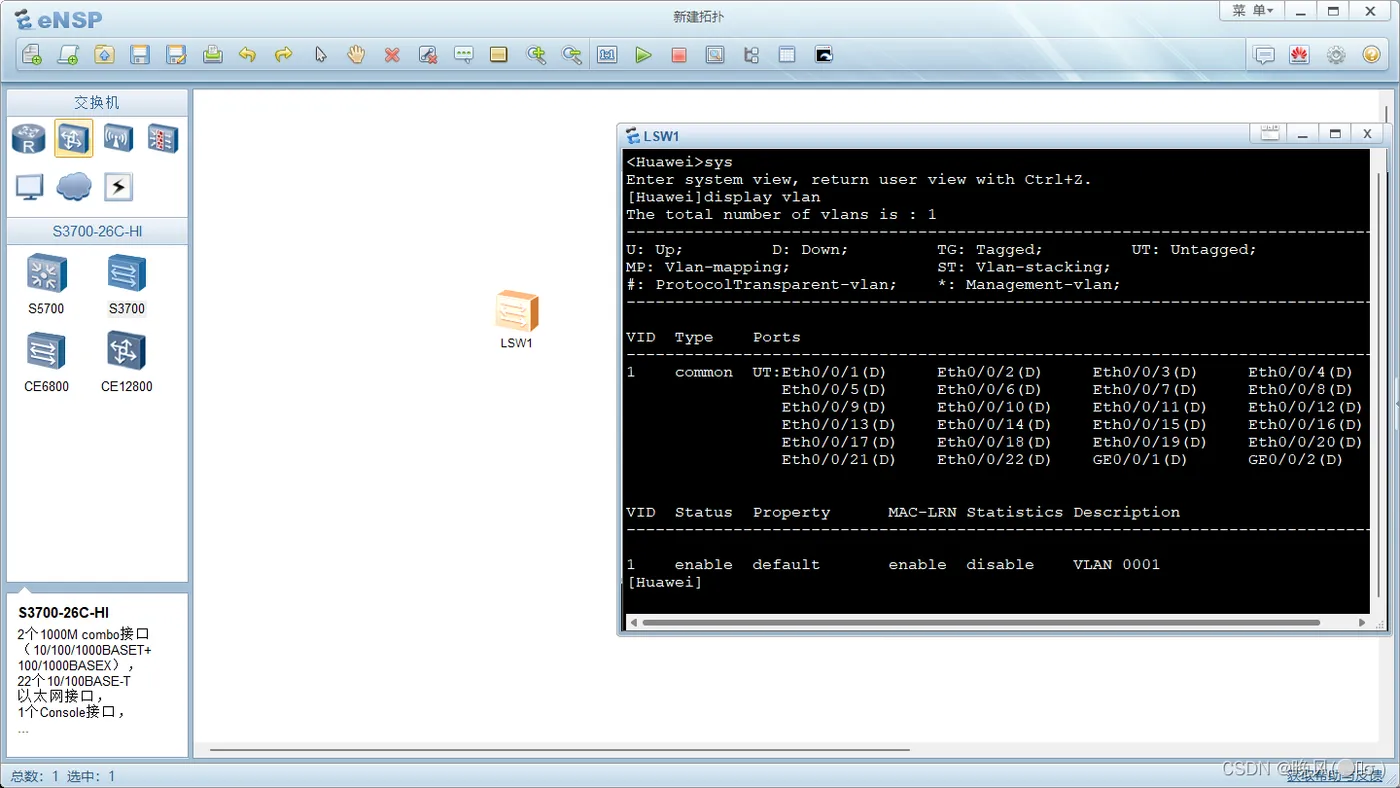Click the red X delete icon

click(x=392, y=55)
